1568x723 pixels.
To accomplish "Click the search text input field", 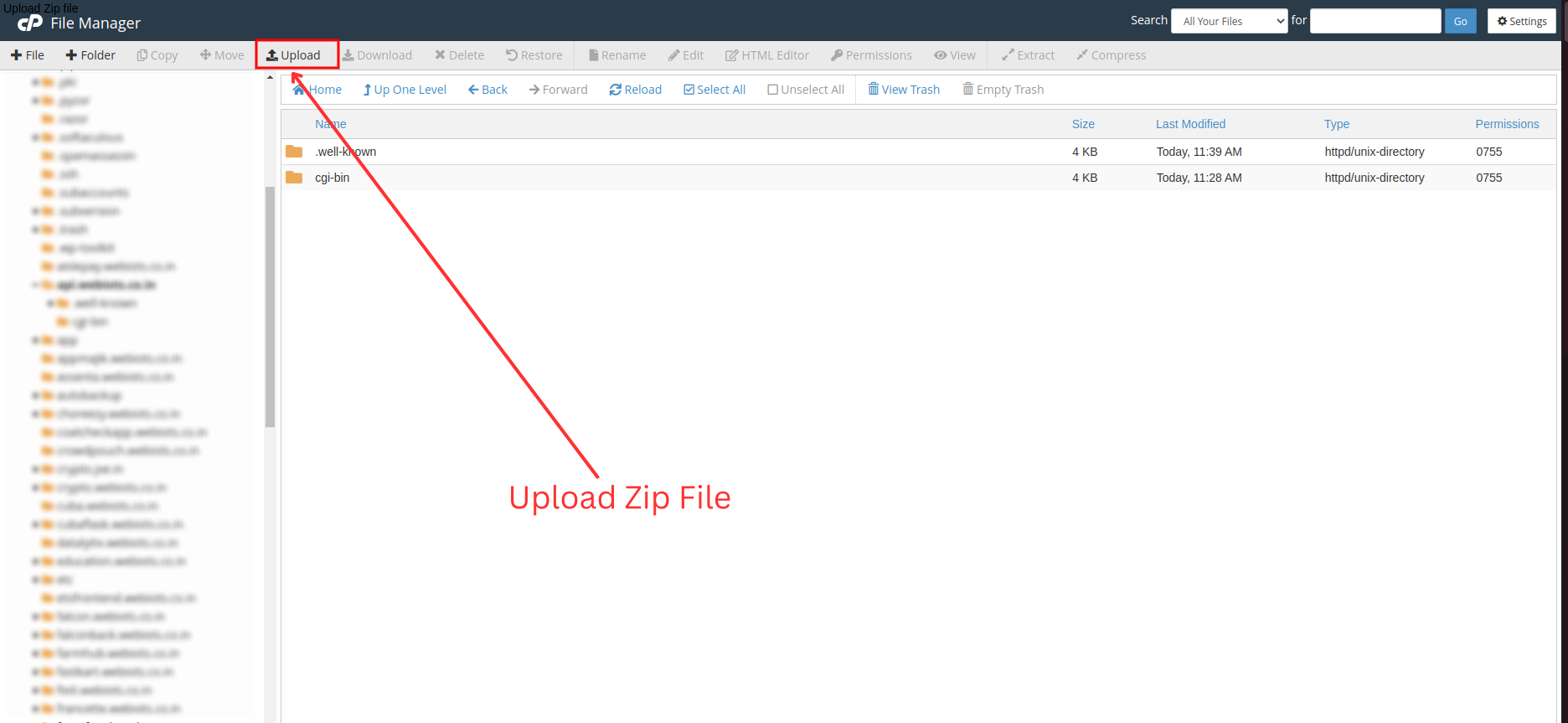I will pyautogui.click(x=1375, y=21).
